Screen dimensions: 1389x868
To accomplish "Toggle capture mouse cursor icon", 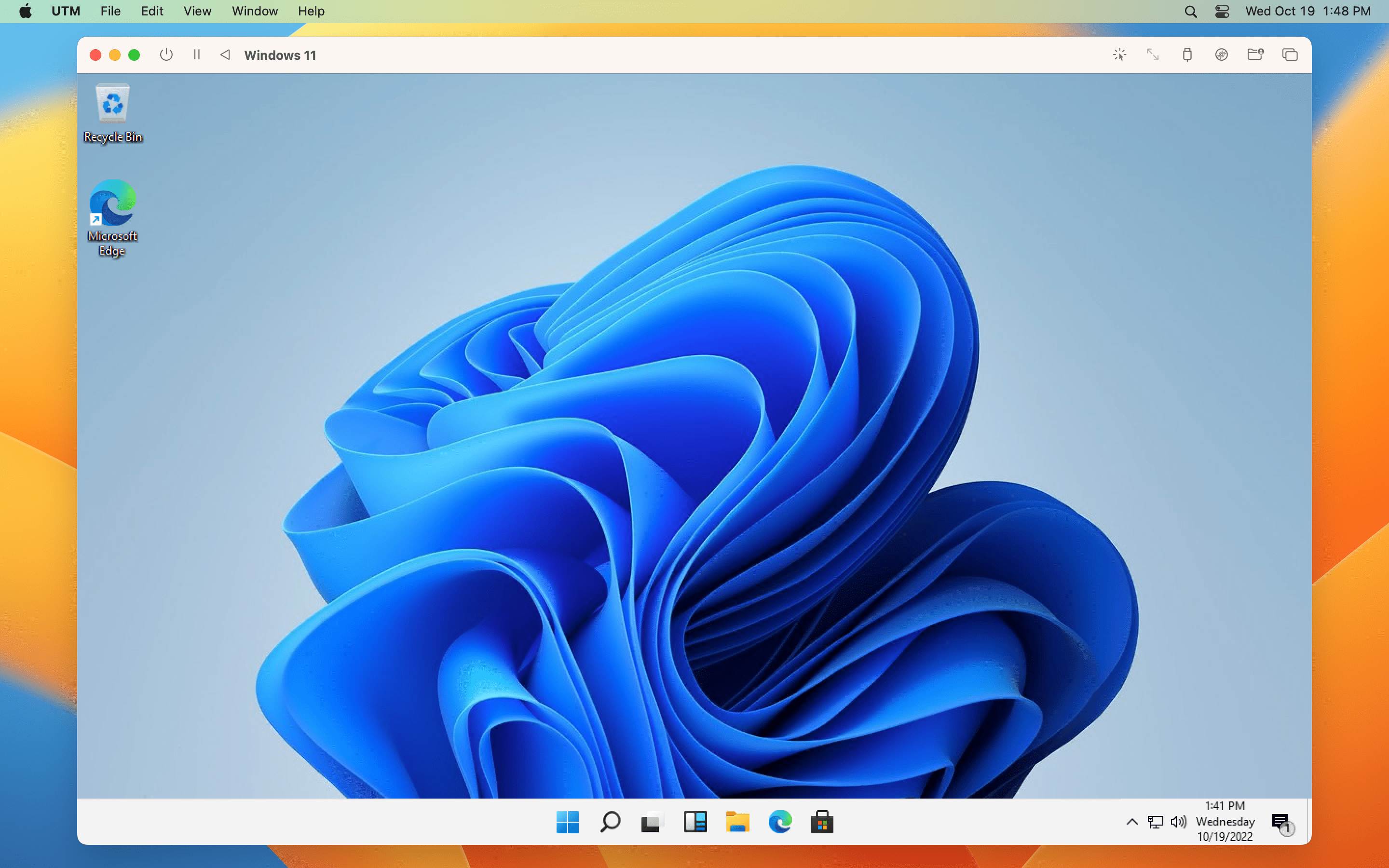I will point(1119,54).
